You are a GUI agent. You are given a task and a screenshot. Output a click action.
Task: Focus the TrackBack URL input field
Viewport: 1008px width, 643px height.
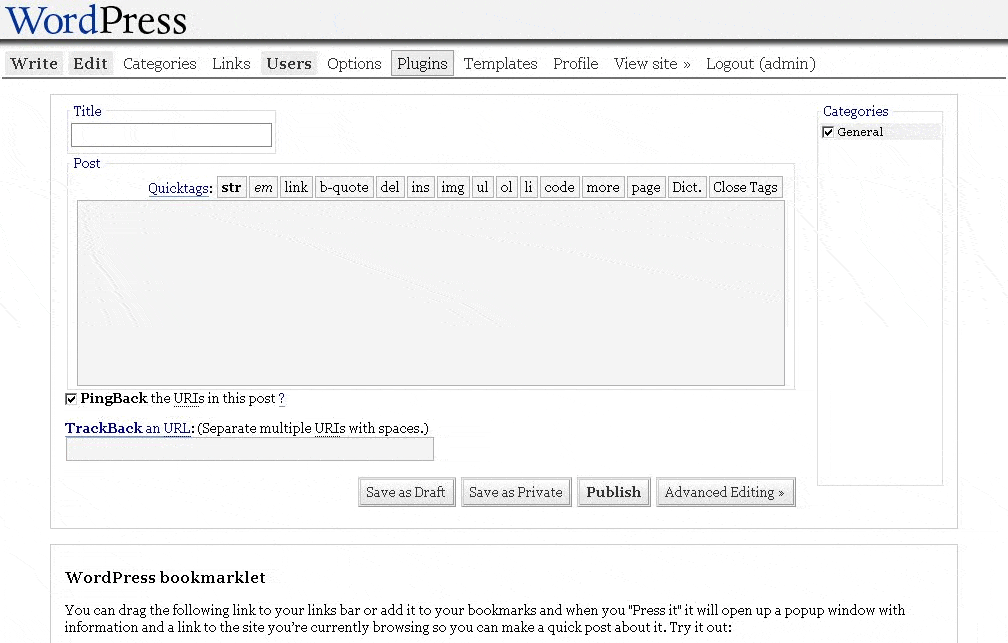(x=249, y=450)
